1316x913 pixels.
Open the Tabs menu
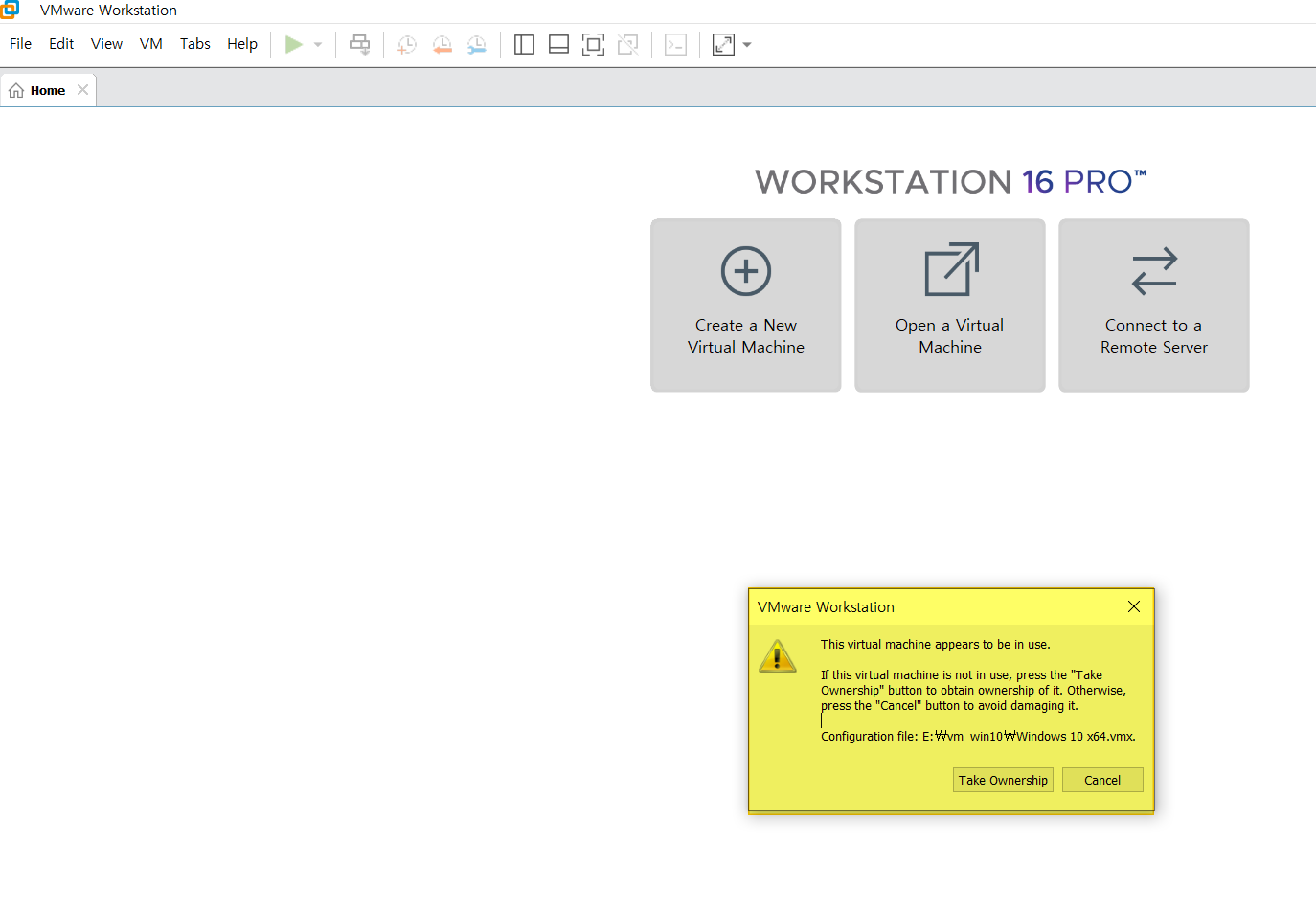tap(195, 44)
